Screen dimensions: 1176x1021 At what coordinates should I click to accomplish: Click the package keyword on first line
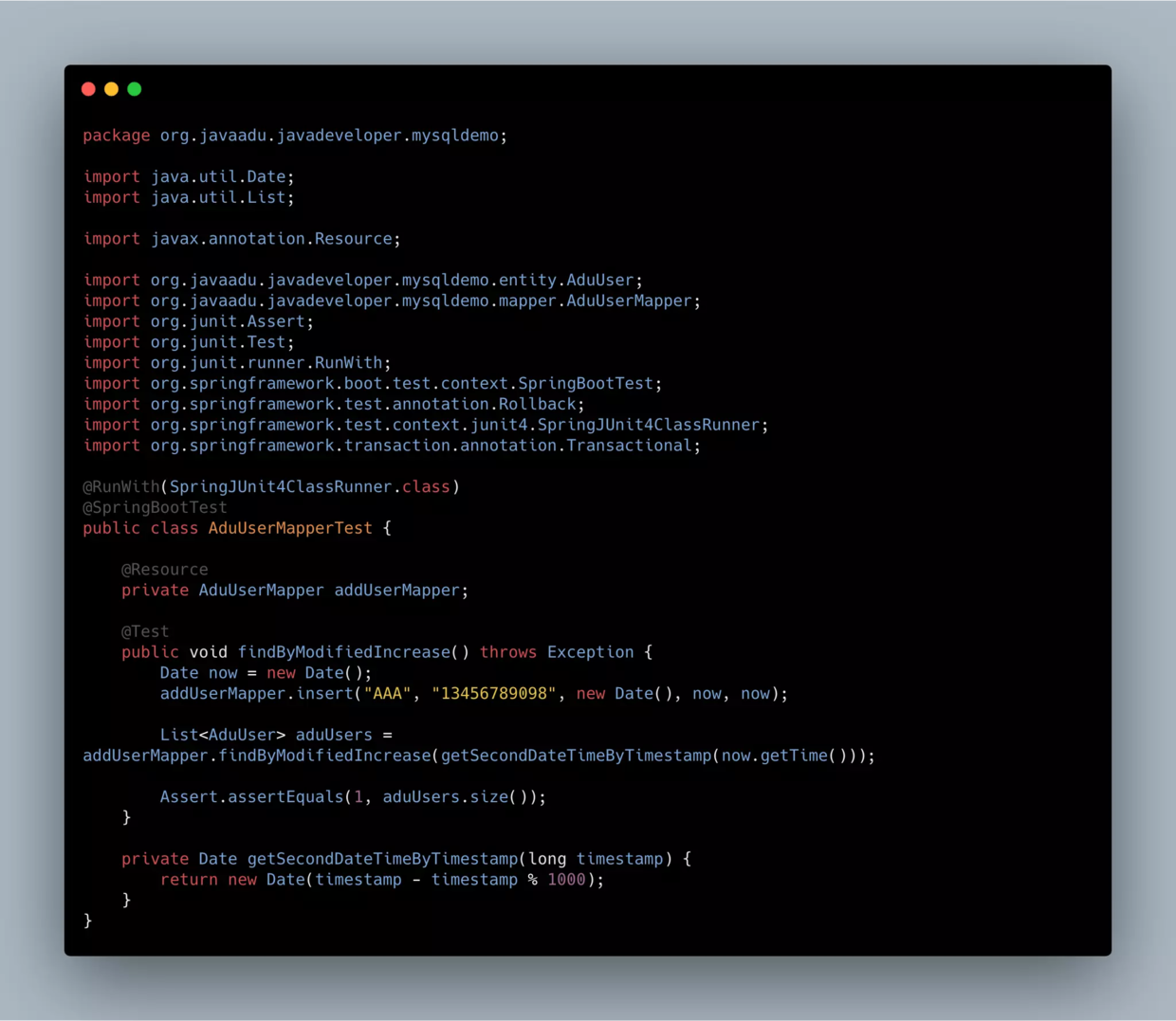[x=116, y=136]
